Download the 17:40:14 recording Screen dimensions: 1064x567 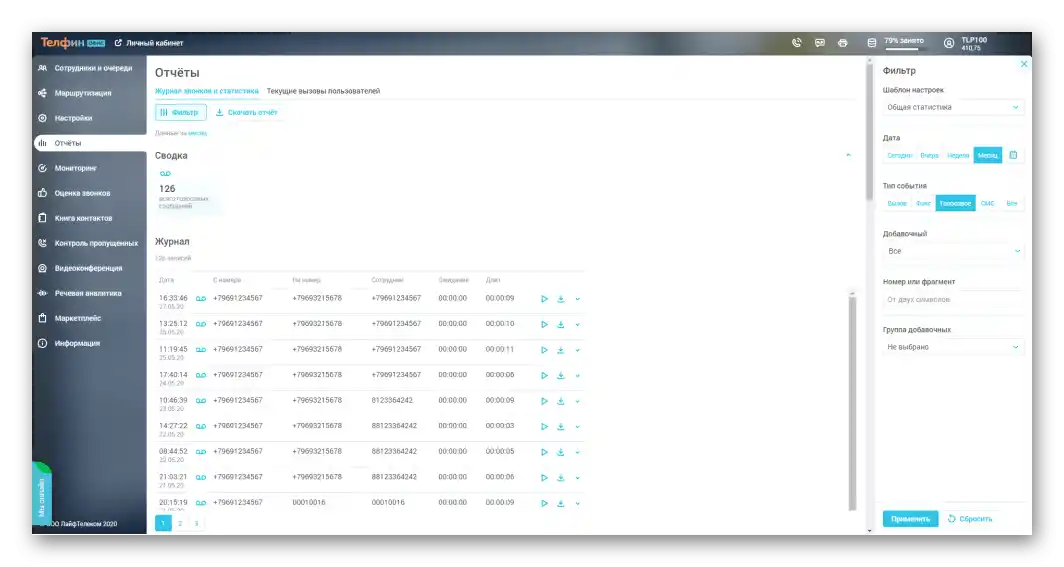tap(560, 376)
